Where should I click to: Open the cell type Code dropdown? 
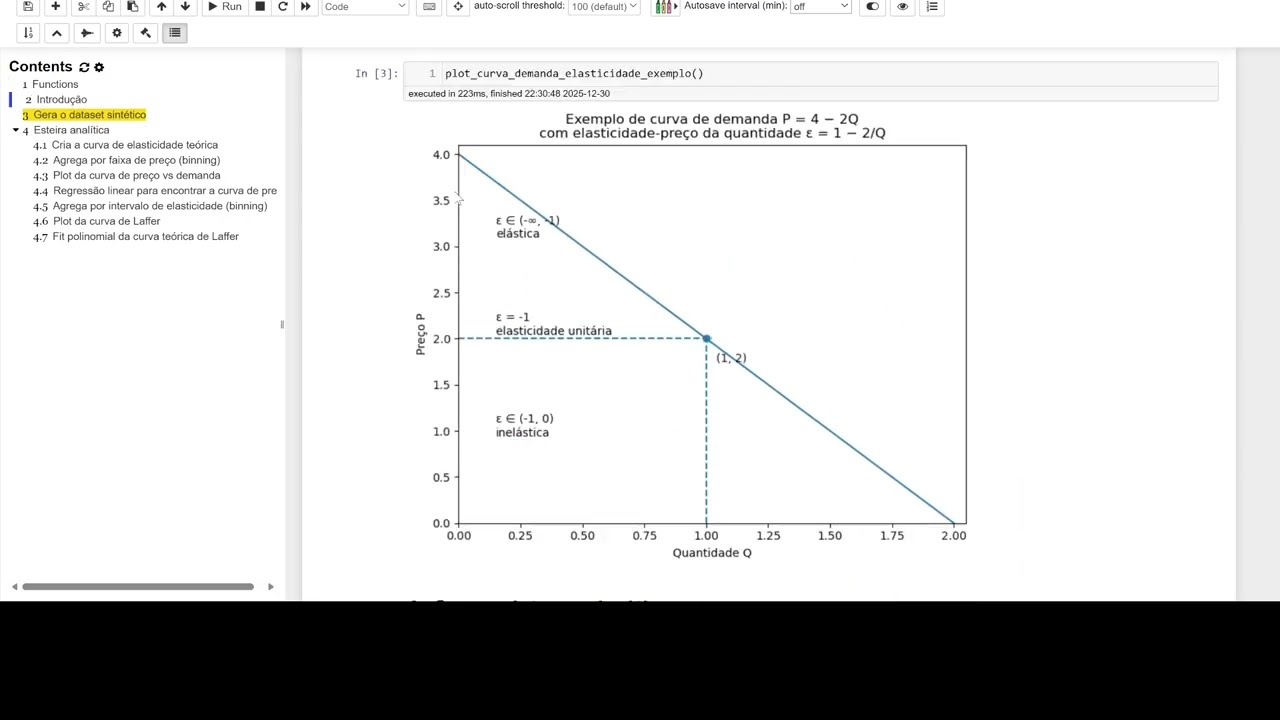tap(365, 6)
